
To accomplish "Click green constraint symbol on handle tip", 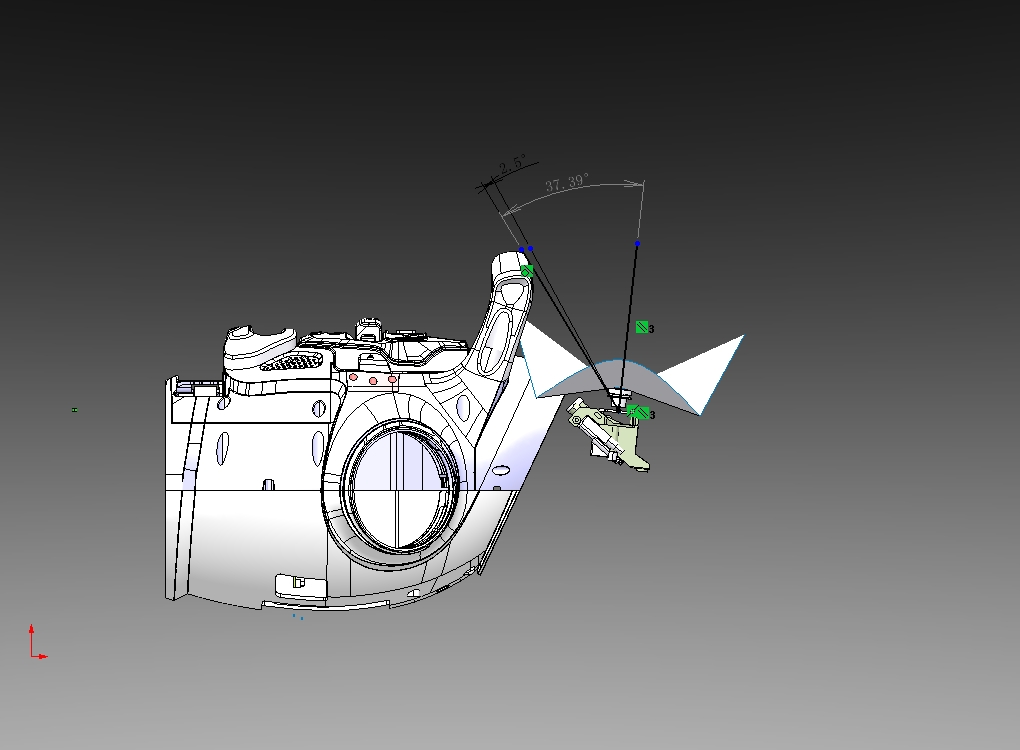I will click(527, 271).
